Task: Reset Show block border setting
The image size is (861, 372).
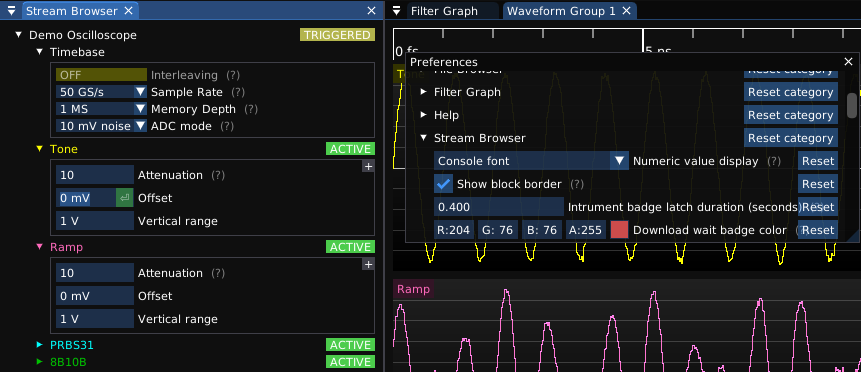Action: (x=818, y=184)
